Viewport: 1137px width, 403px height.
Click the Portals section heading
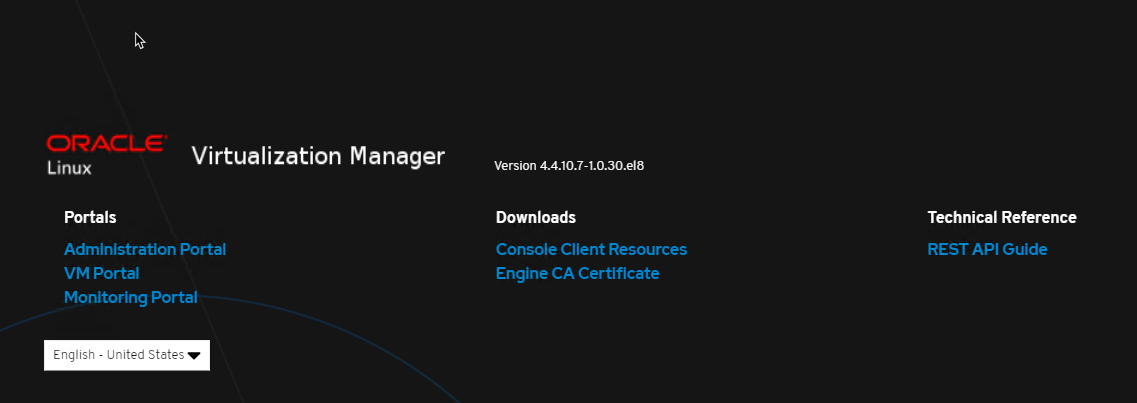coord(90,217)
